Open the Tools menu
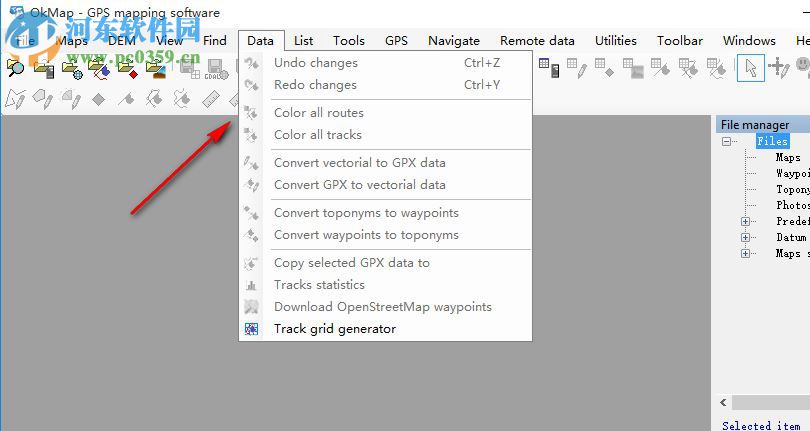 click(x=349, y=41)
